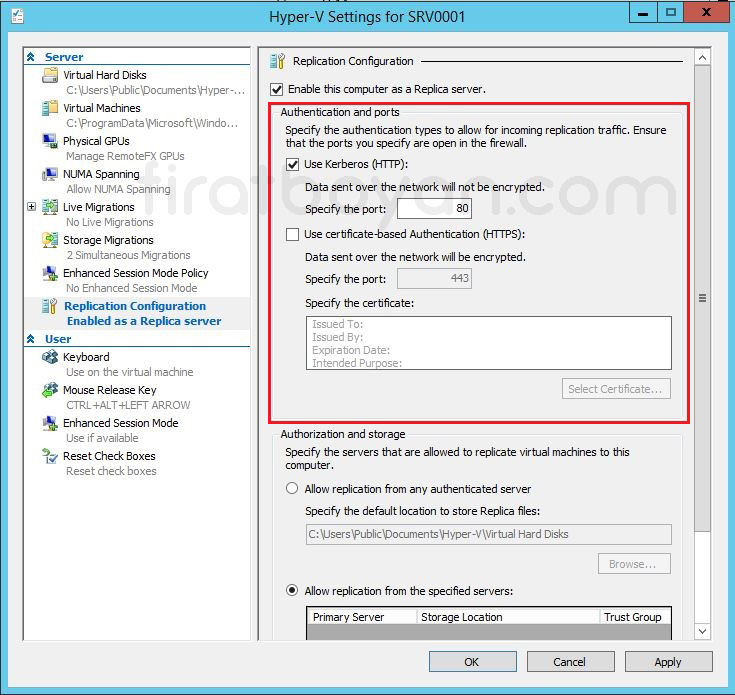Click the Virtual Machines icon

coord(50,108)
